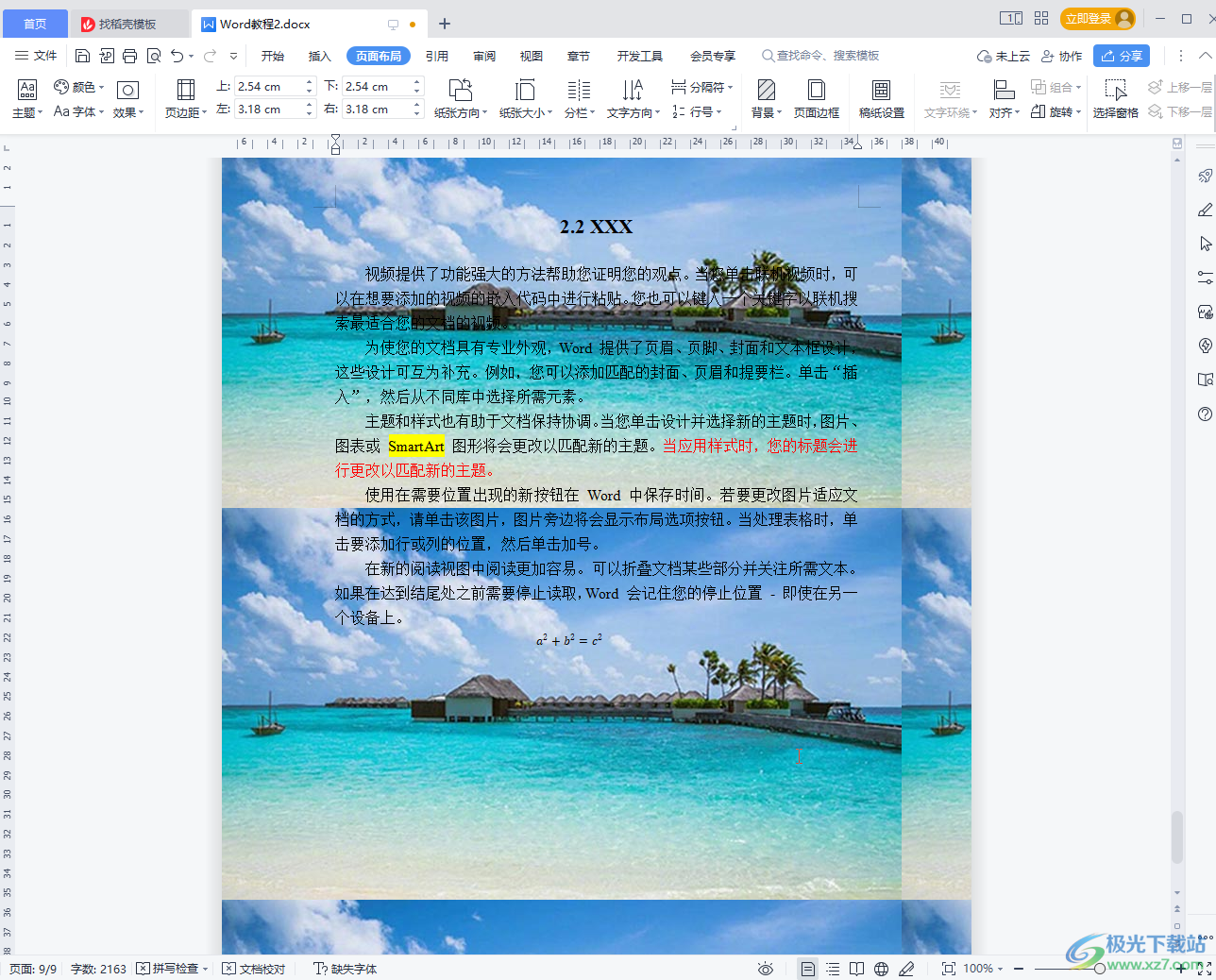Click the help question icon in right sidebar
Image resolution: width=1216 pixels, height=980 pixels.
point(1205,414)
